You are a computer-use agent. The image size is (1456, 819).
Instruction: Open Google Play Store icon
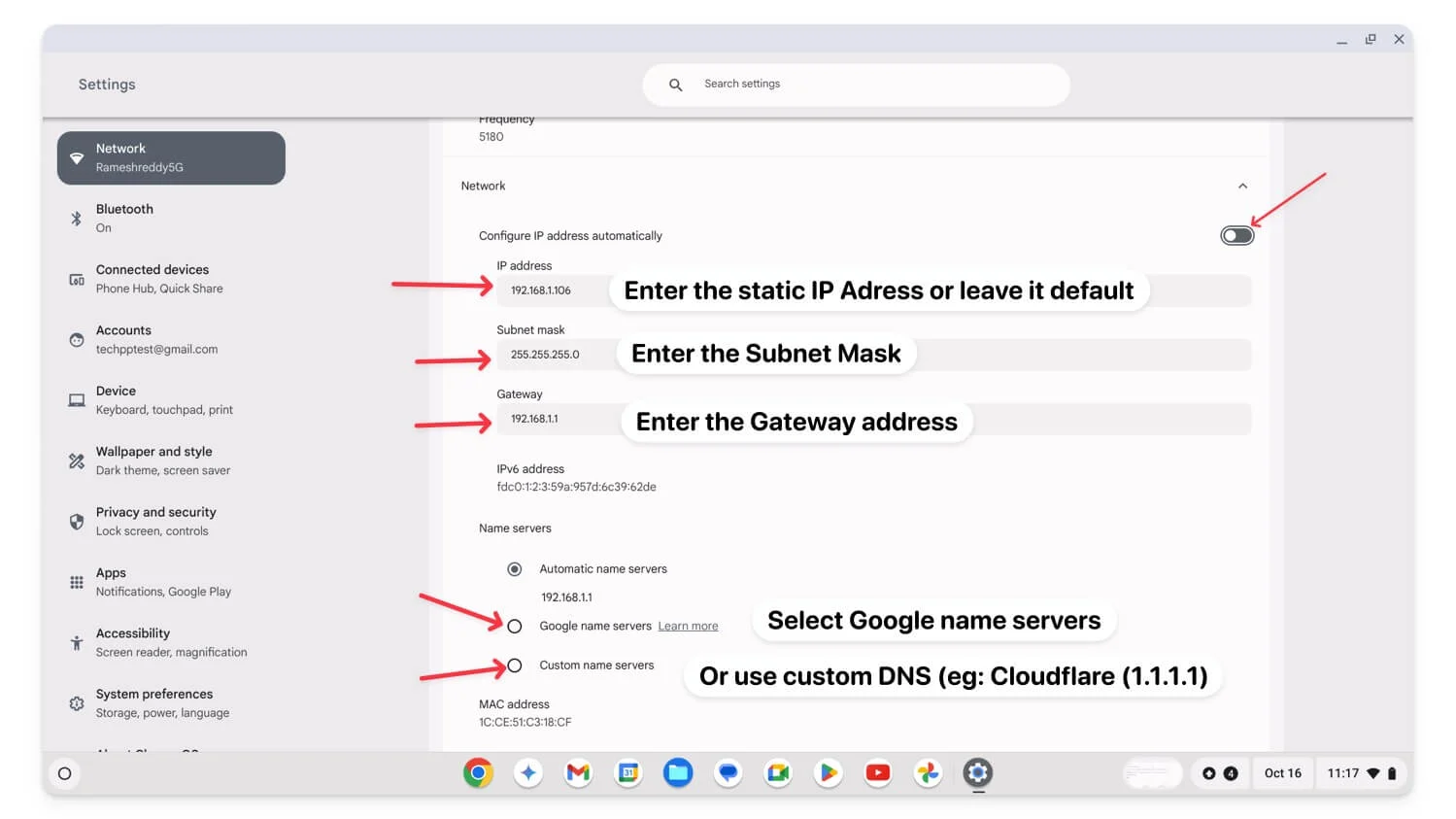tap(829, 773)
